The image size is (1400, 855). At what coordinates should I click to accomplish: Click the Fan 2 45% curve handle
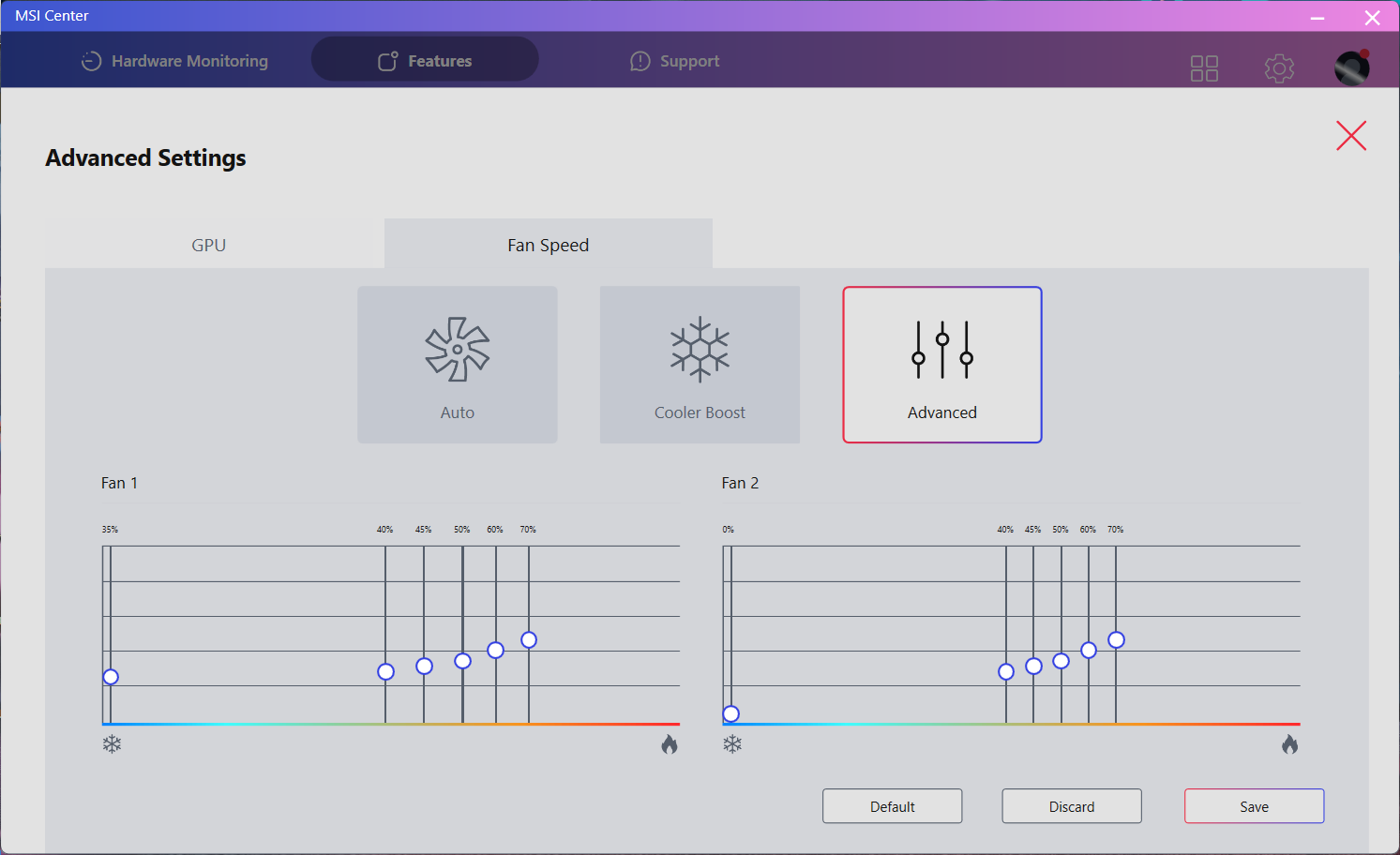point(1033,666)
